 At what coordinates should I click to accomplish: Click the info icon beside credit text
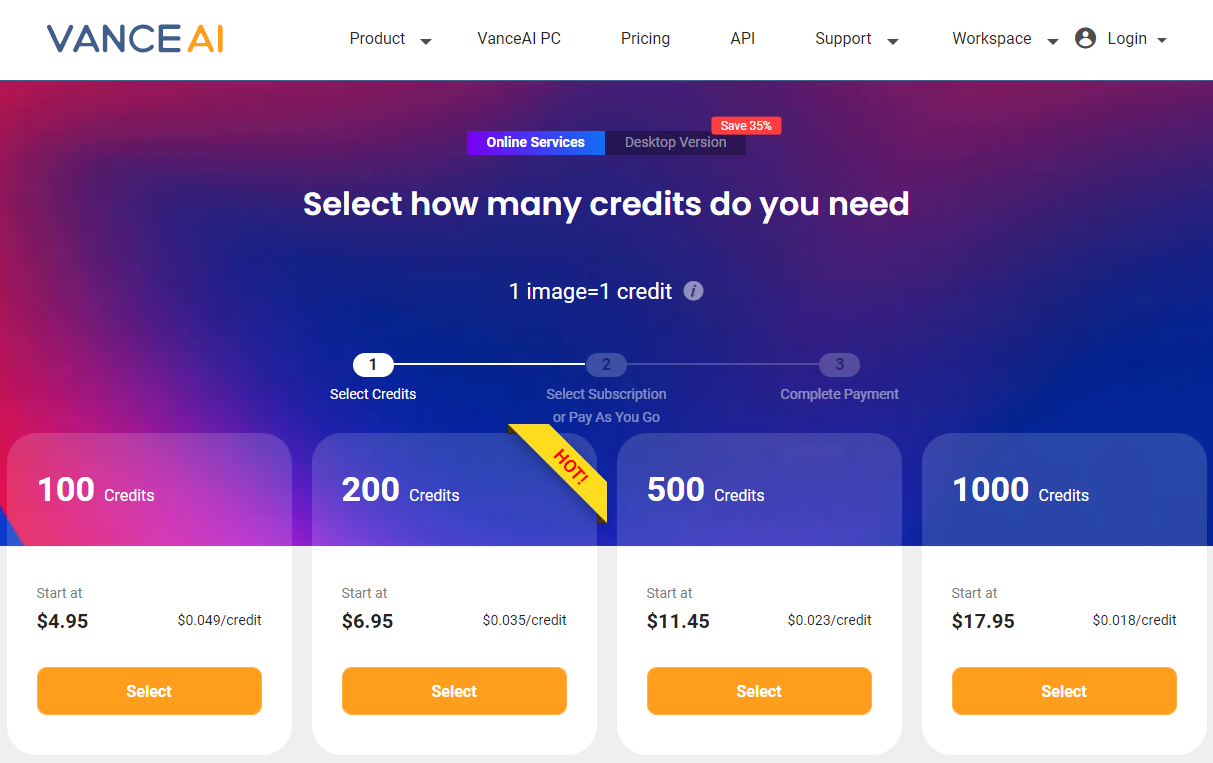coord(693,291)
